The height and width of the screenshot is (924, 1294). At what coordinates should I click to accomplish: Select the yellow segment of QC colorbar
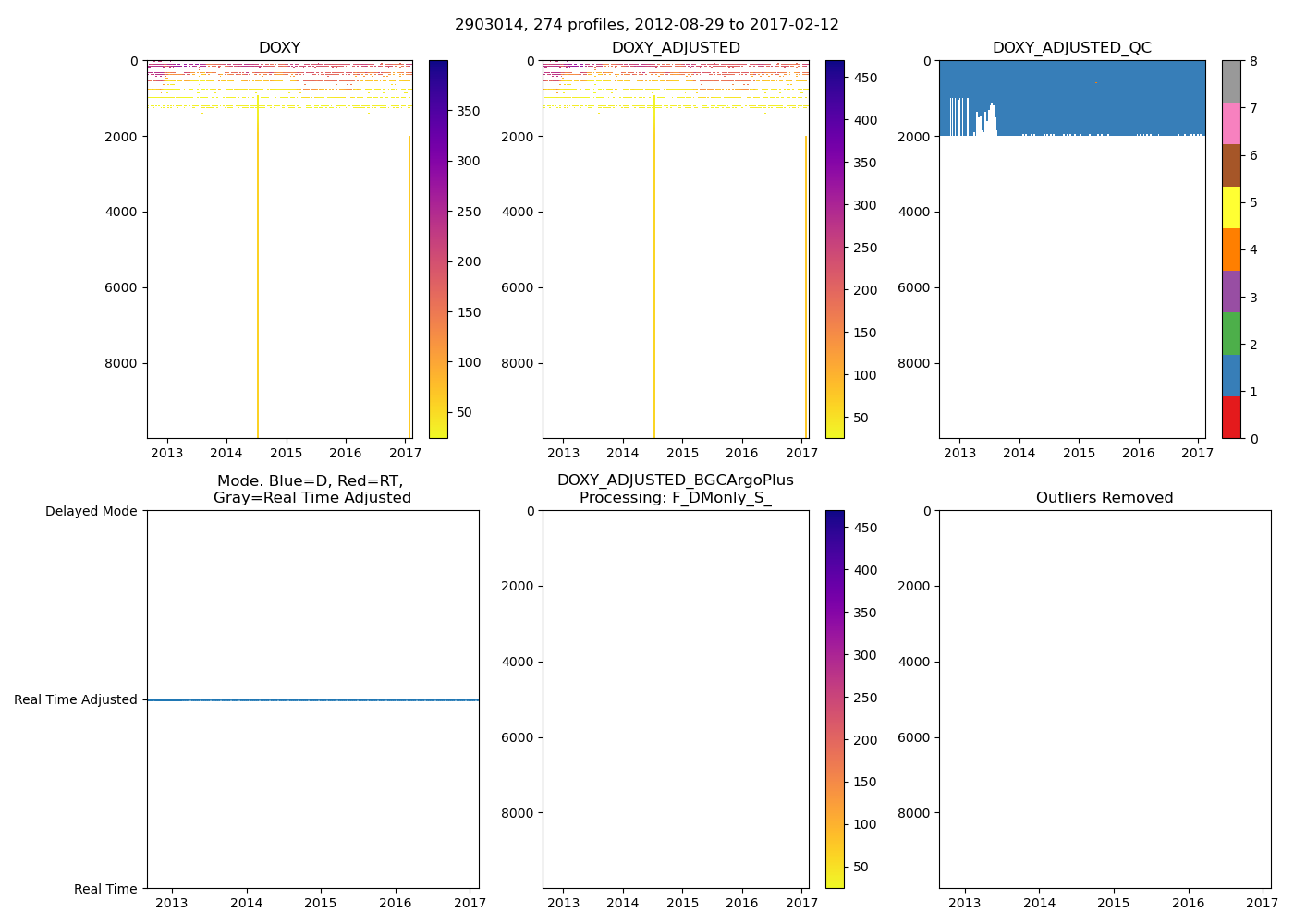pos(1231,207)
